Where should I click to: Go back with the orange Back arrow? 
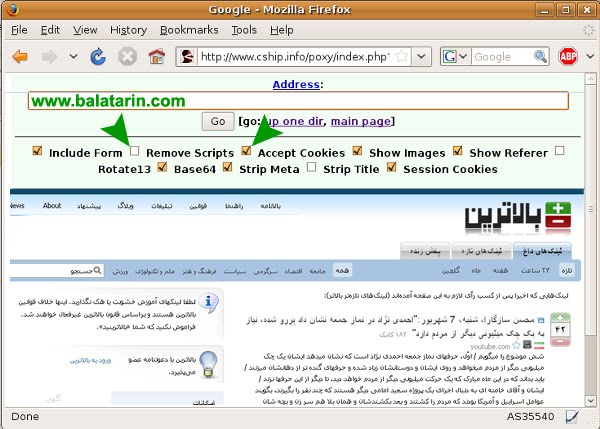pyautogui.click(x=20, y=57)
